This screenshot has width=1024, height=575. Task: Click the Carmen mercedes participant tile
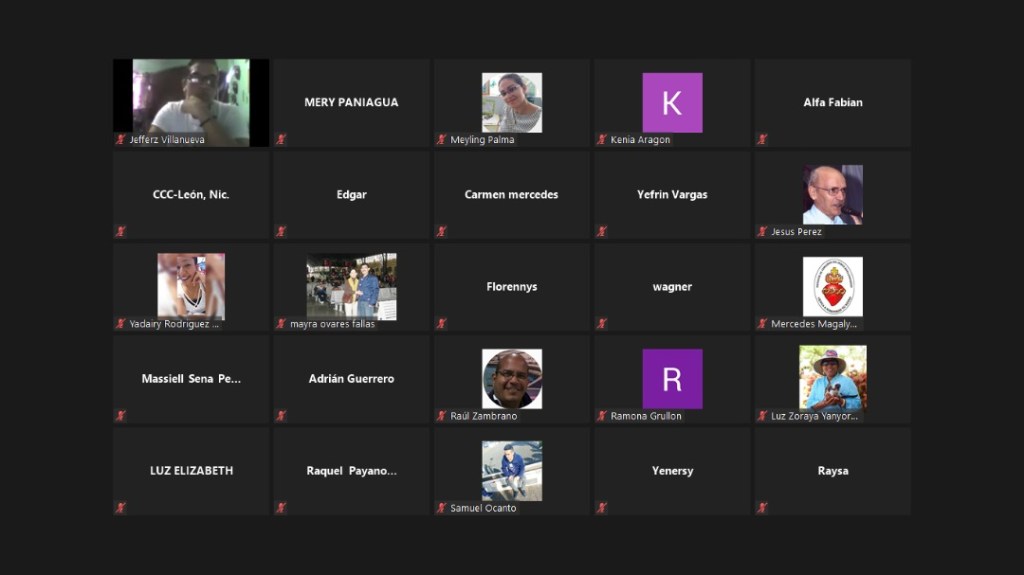pyautogui.click(x=511, y=195)
